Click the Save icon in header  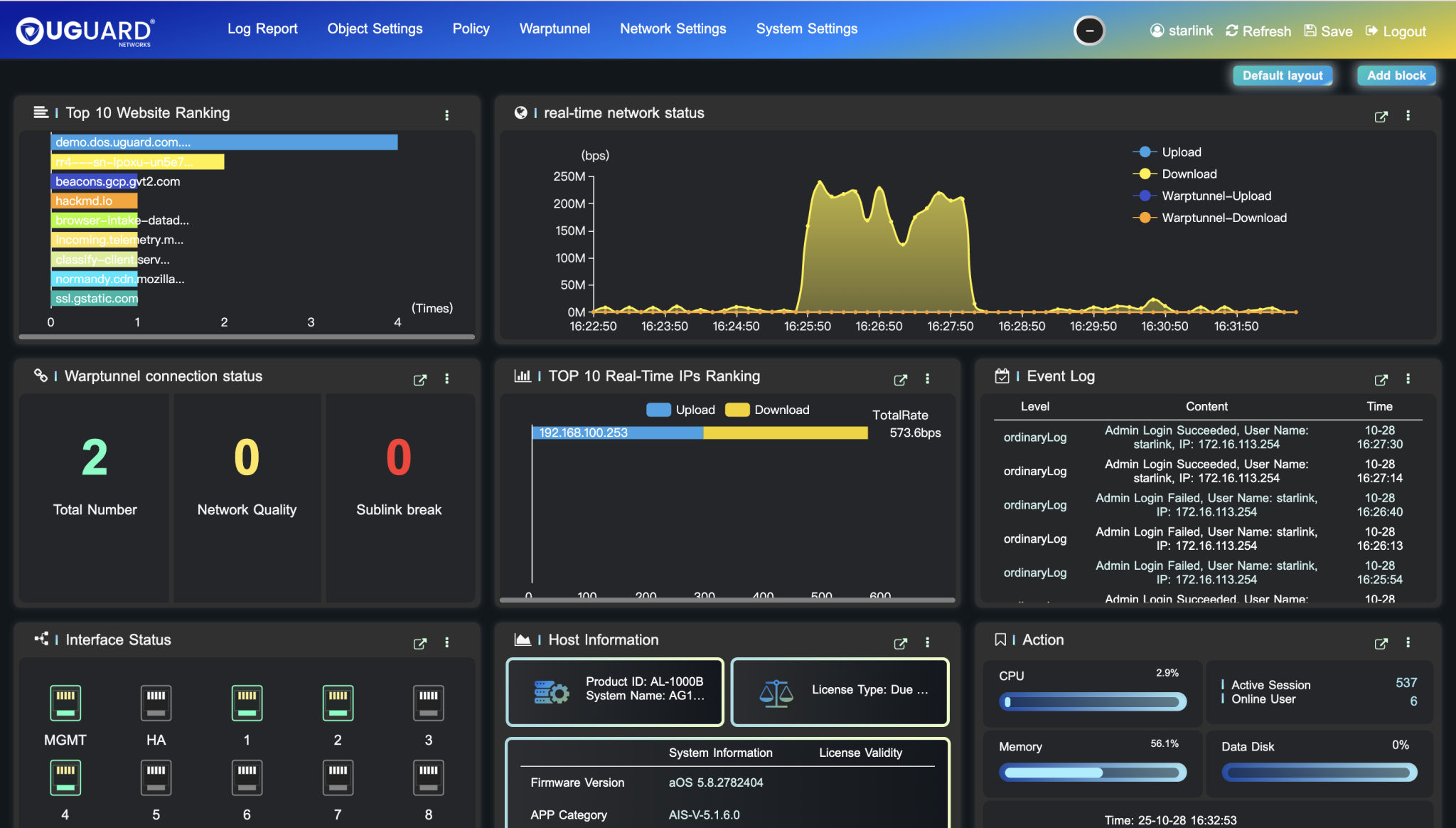point(1310,31)
